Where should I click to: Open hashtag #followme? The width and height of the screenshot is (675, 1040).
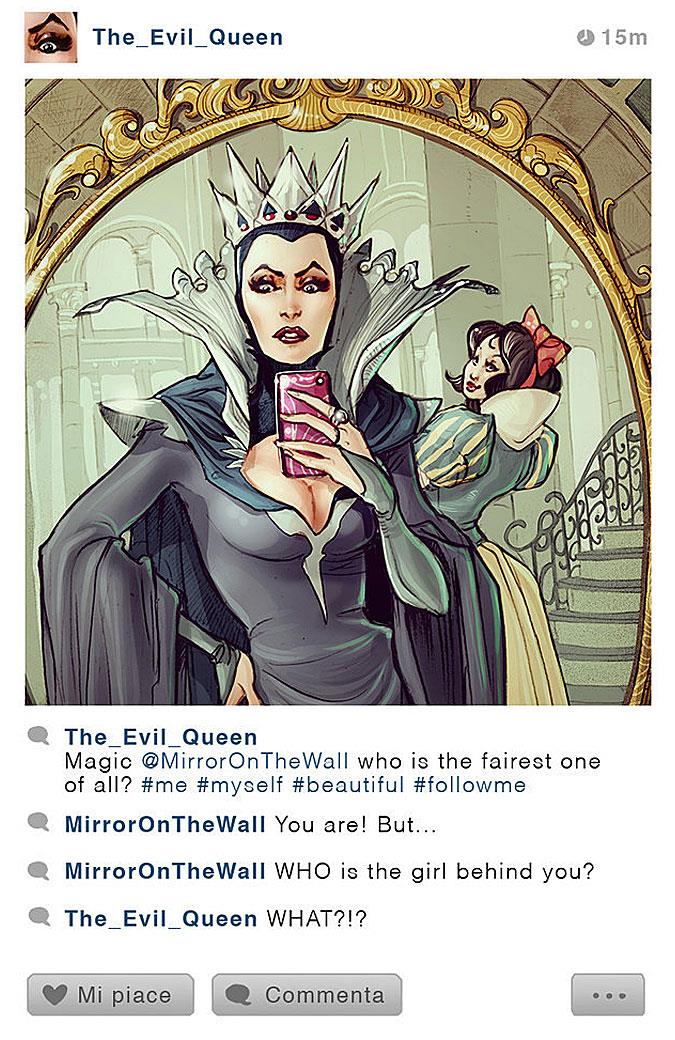pyautogui.click(x=469, y=785)
